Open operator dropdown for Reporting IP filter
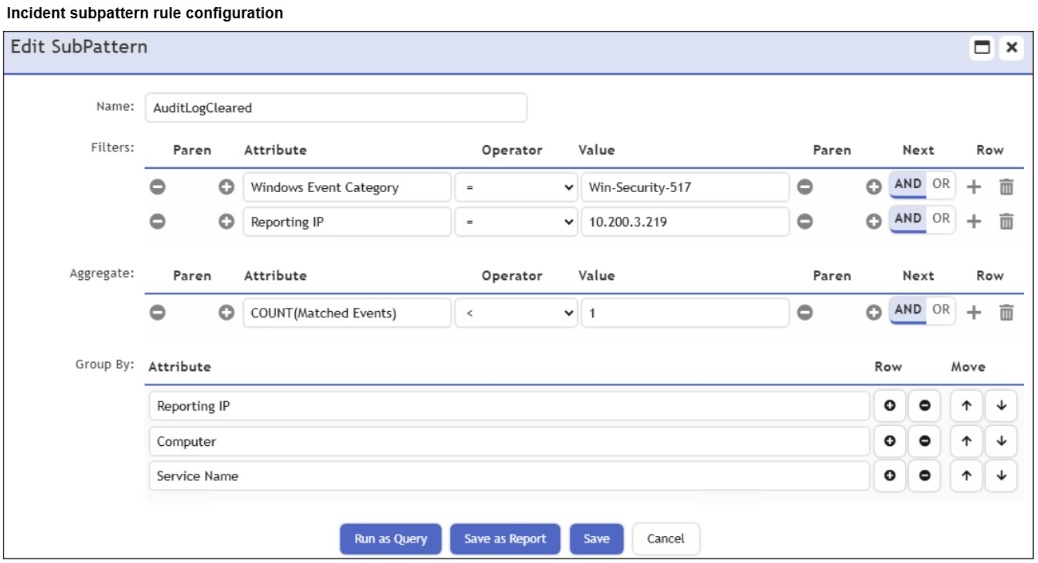Screen dimensions: 1038x563 (516, 222)
